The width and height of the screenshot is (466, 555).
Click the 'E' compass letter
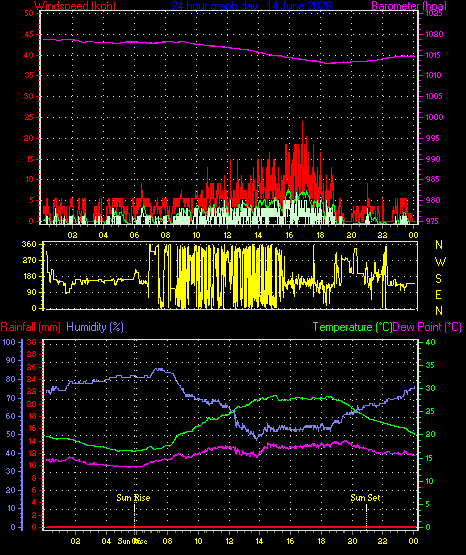439,294
